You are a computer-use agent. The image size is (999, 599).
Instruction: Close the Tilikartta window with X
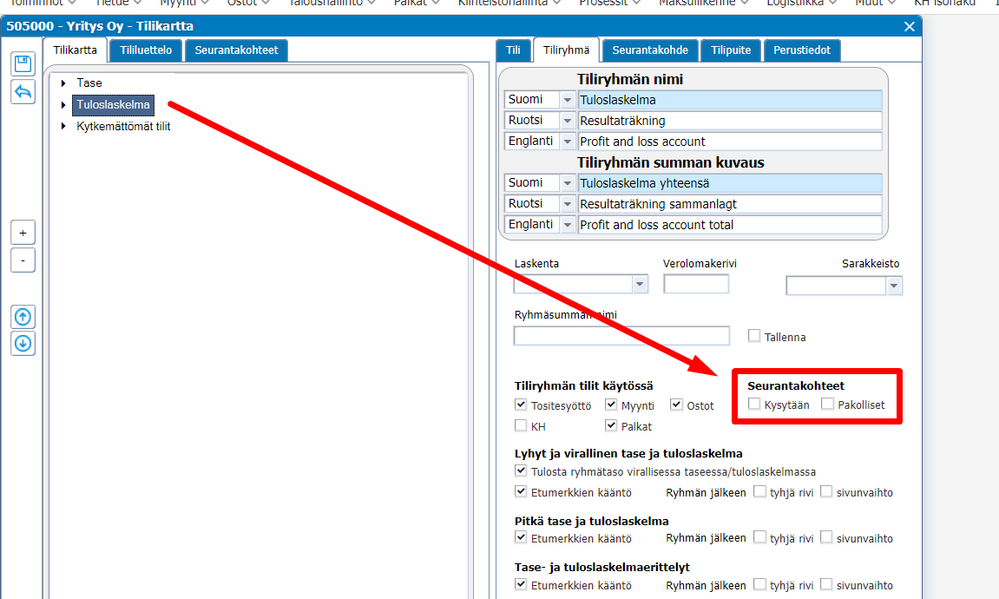click(909, 27)
